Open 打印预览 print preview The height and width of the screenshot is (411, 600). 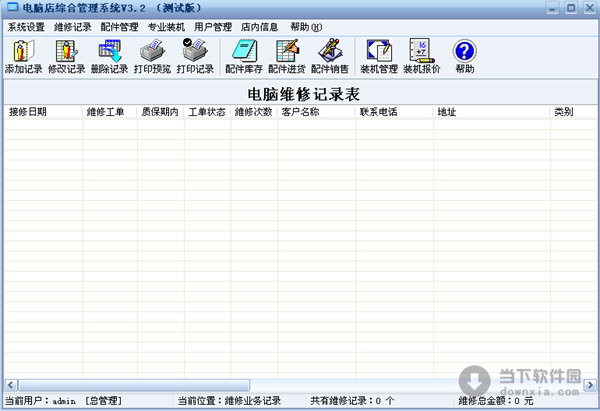[152, 57]
